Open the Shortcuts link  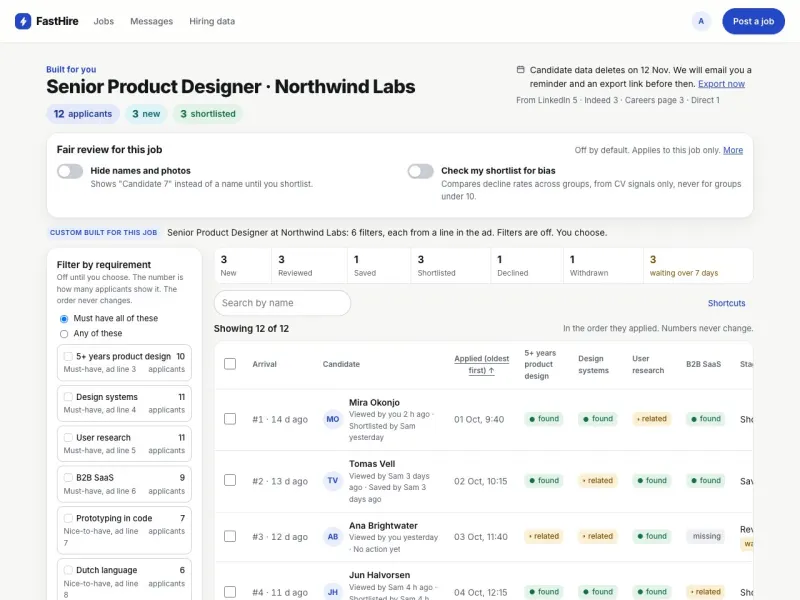(x=727, y=303)
